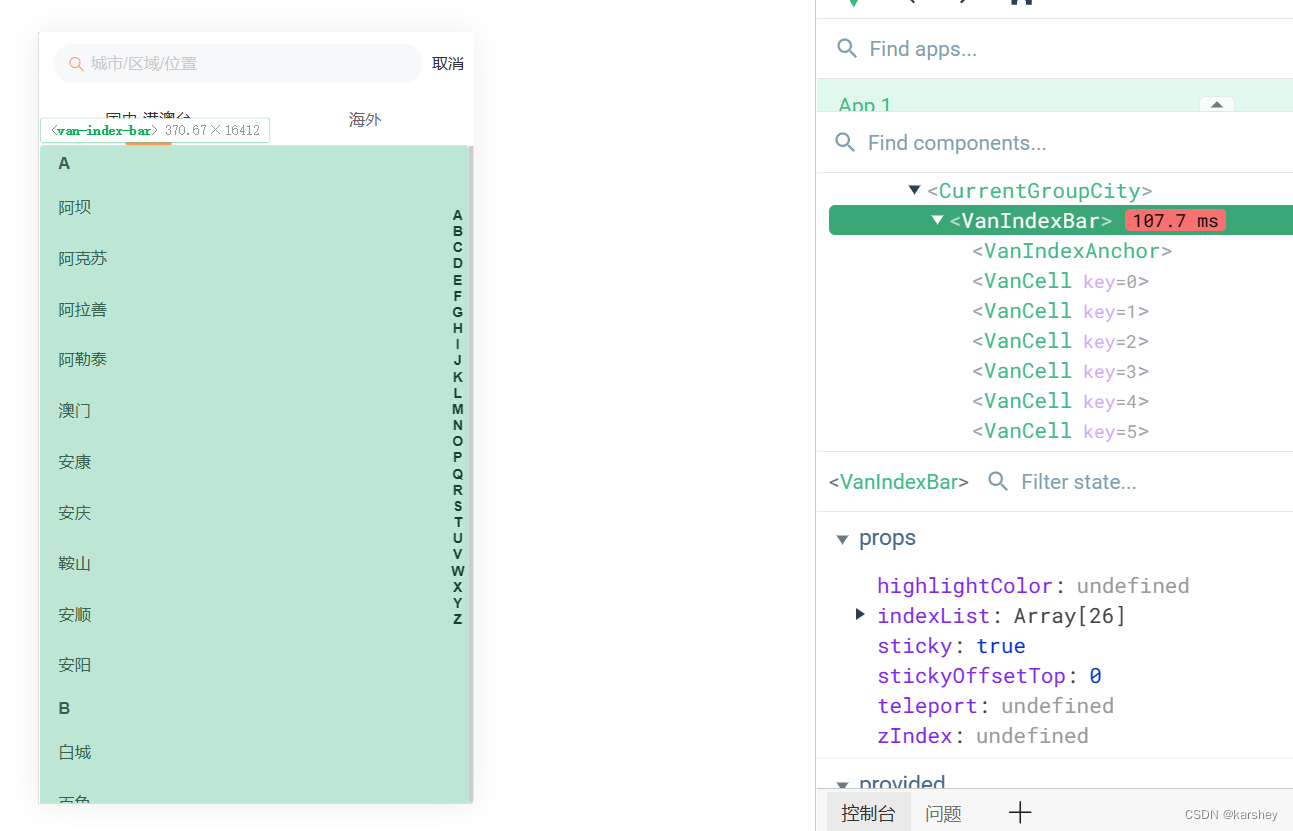The image size is (1293, 831).
Task: Select VanCell key=1 component
Action: (1060, 311)
